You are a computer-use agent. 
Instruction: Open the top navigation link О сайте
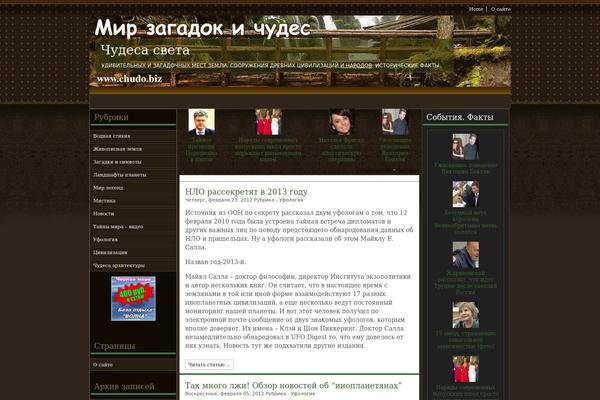point(501,9)
